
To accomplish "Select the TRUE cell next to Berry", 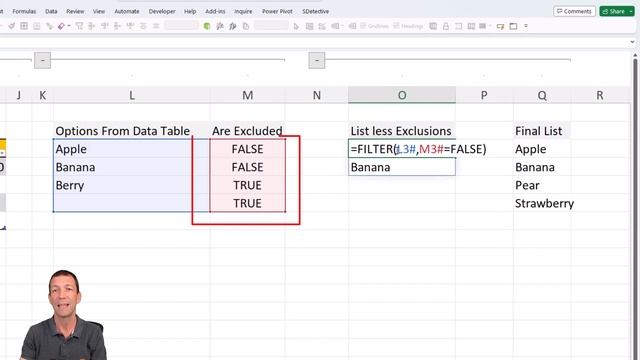I will 247,185.
